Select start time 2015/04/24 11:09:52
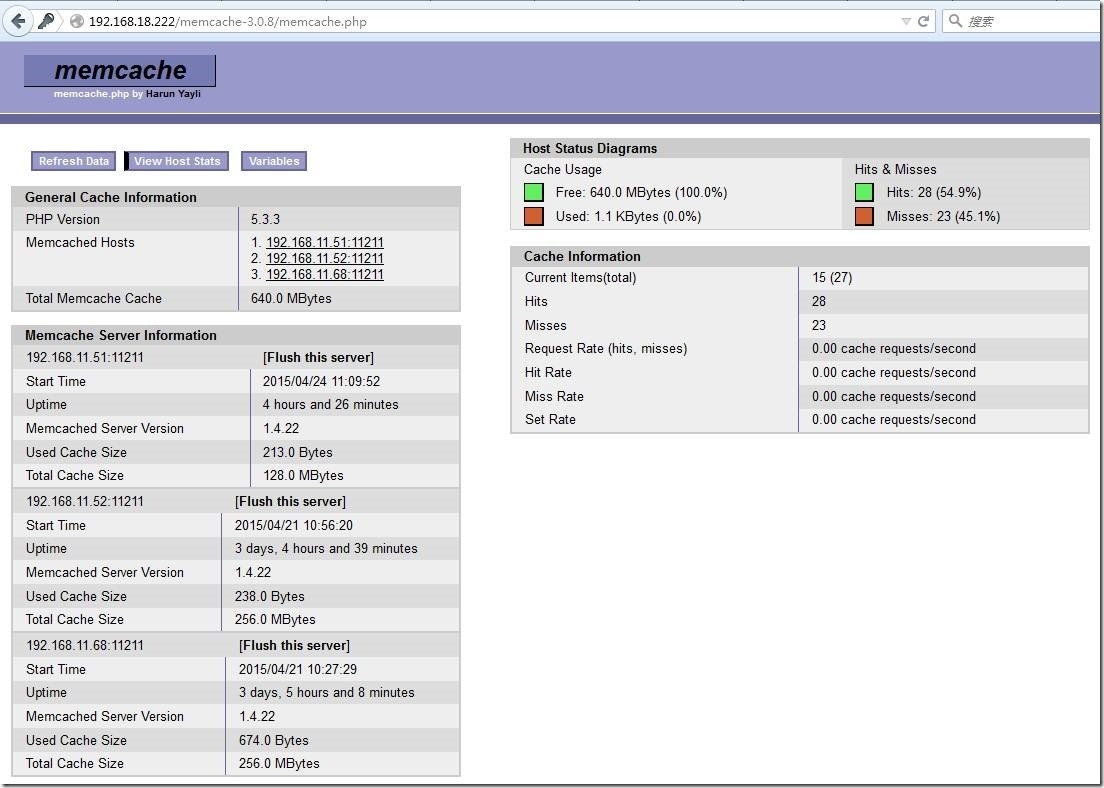The height and width of the screenshot is (788, 1104). coord(321,382)
